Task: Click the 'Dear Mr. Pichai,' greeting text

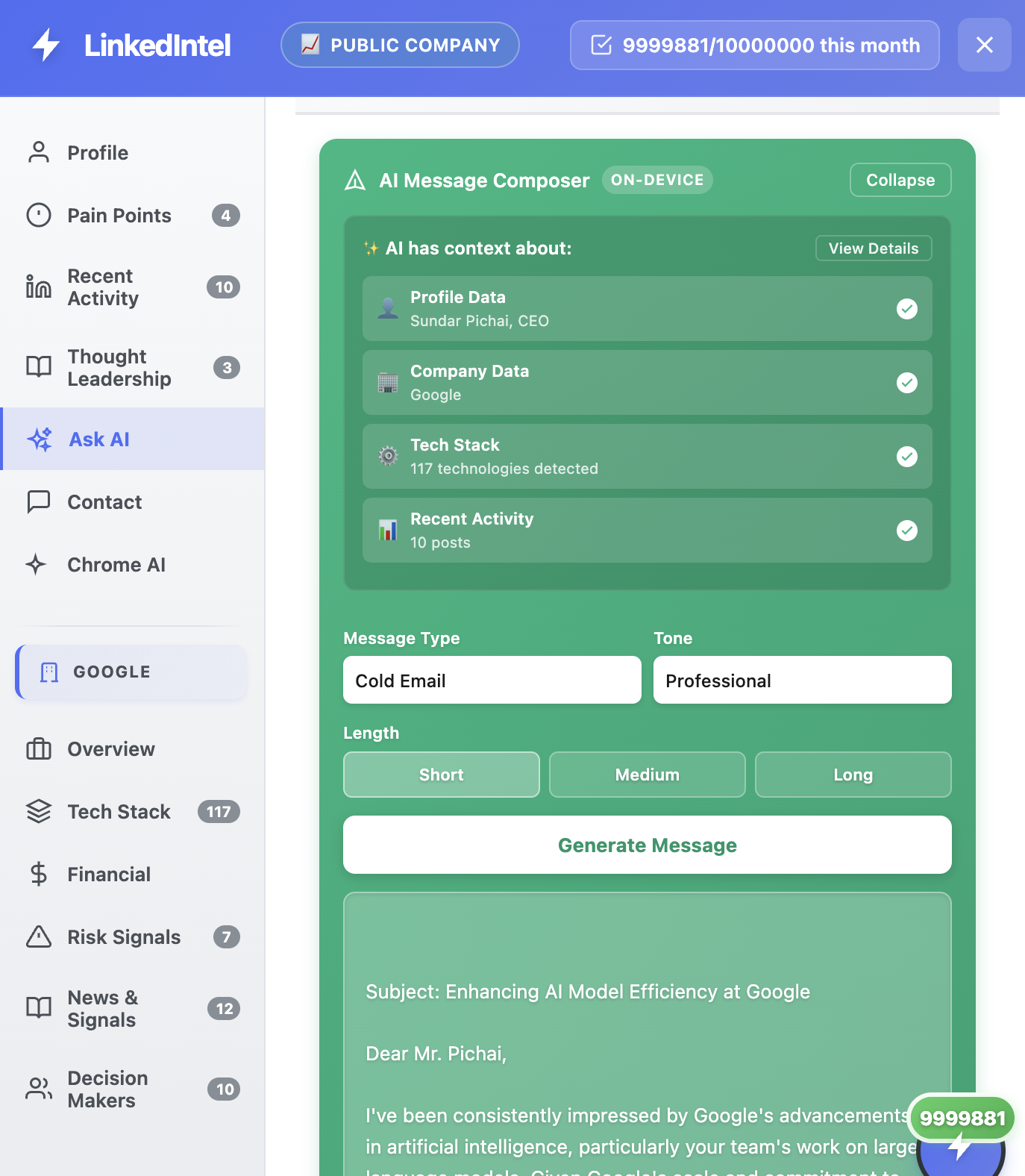Action: tap(436, 1053)
